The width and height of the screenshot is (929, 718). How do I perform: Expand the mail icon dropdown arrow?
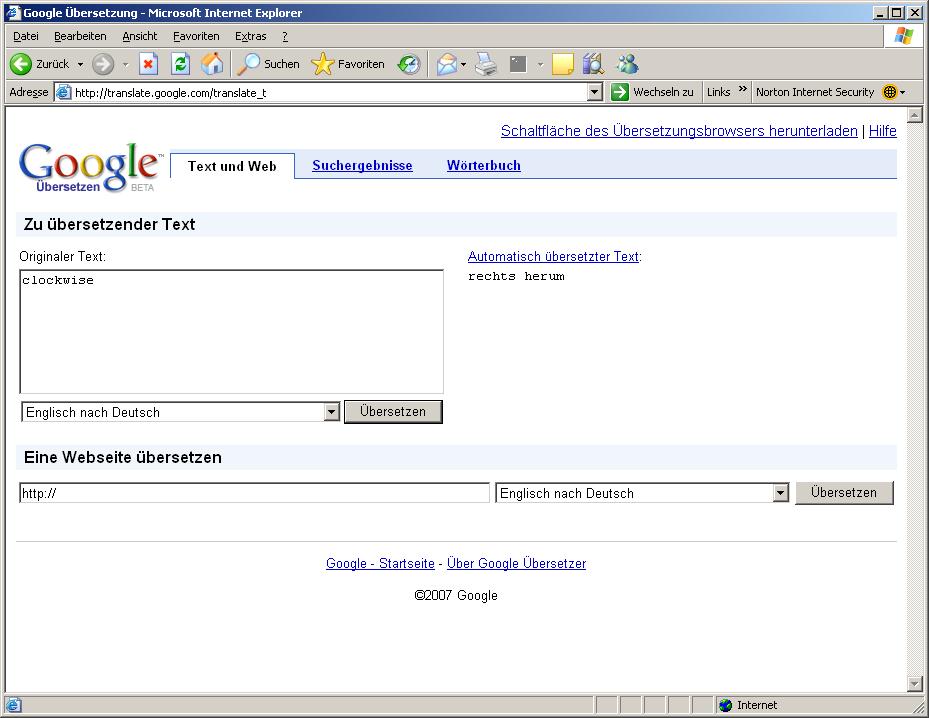[x=463, y=64]
